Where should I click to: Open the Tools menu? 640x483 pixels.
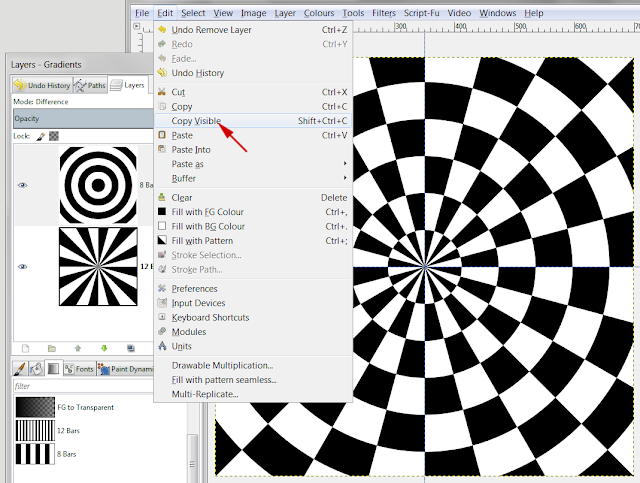tap(353, 13)
